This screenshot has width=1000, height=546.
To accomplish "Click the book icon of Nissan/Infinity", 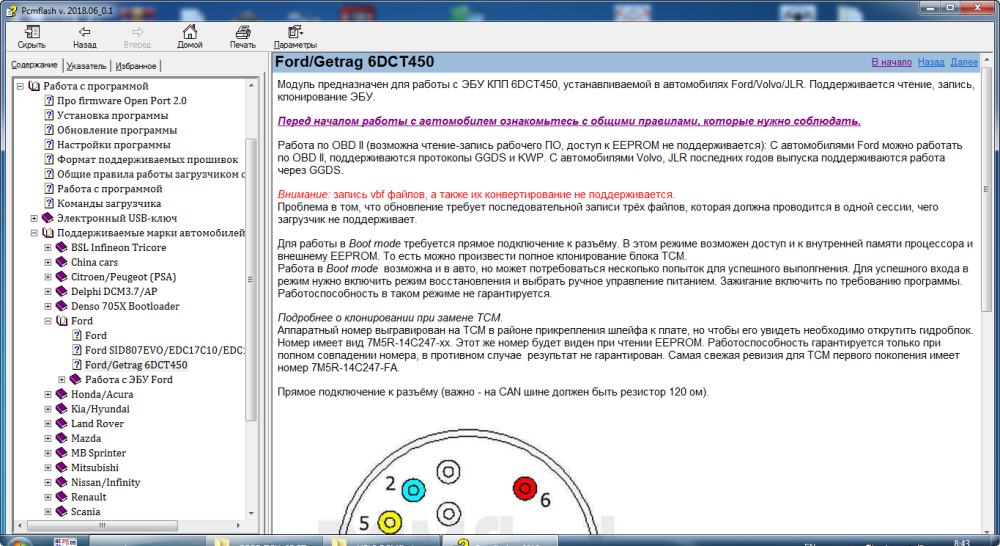I will 62,482.
